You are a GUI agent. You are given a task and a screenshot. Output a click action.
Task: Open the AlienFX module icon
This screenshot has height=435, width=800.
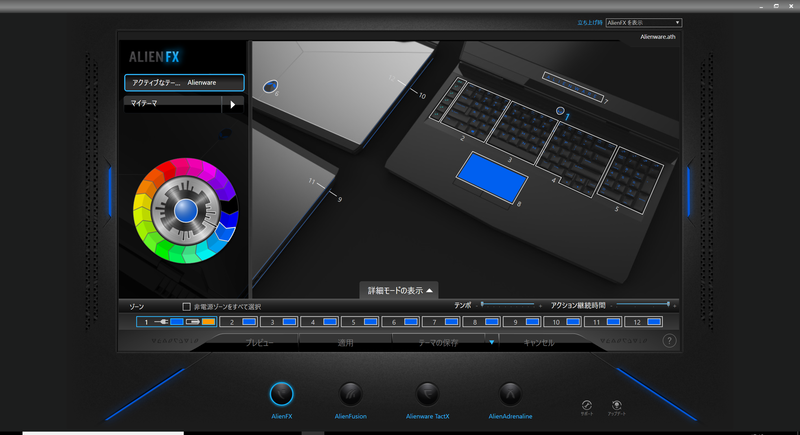tap(281, 394)
